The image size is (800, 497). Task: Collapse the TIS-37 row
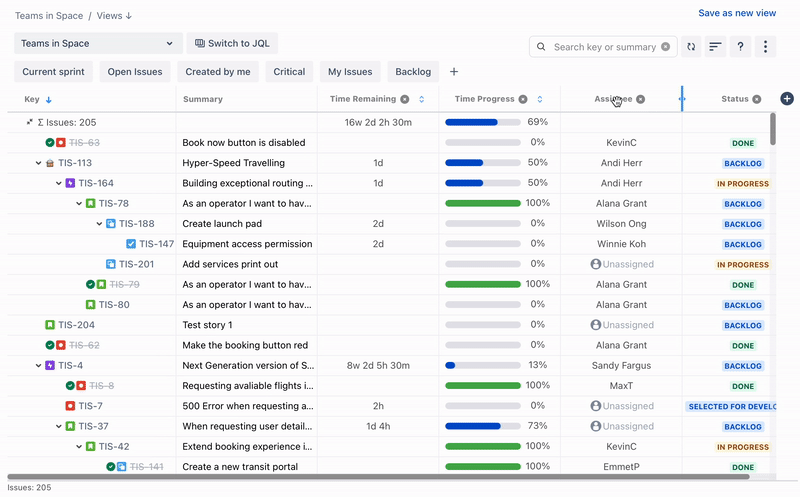click(59, 427)
